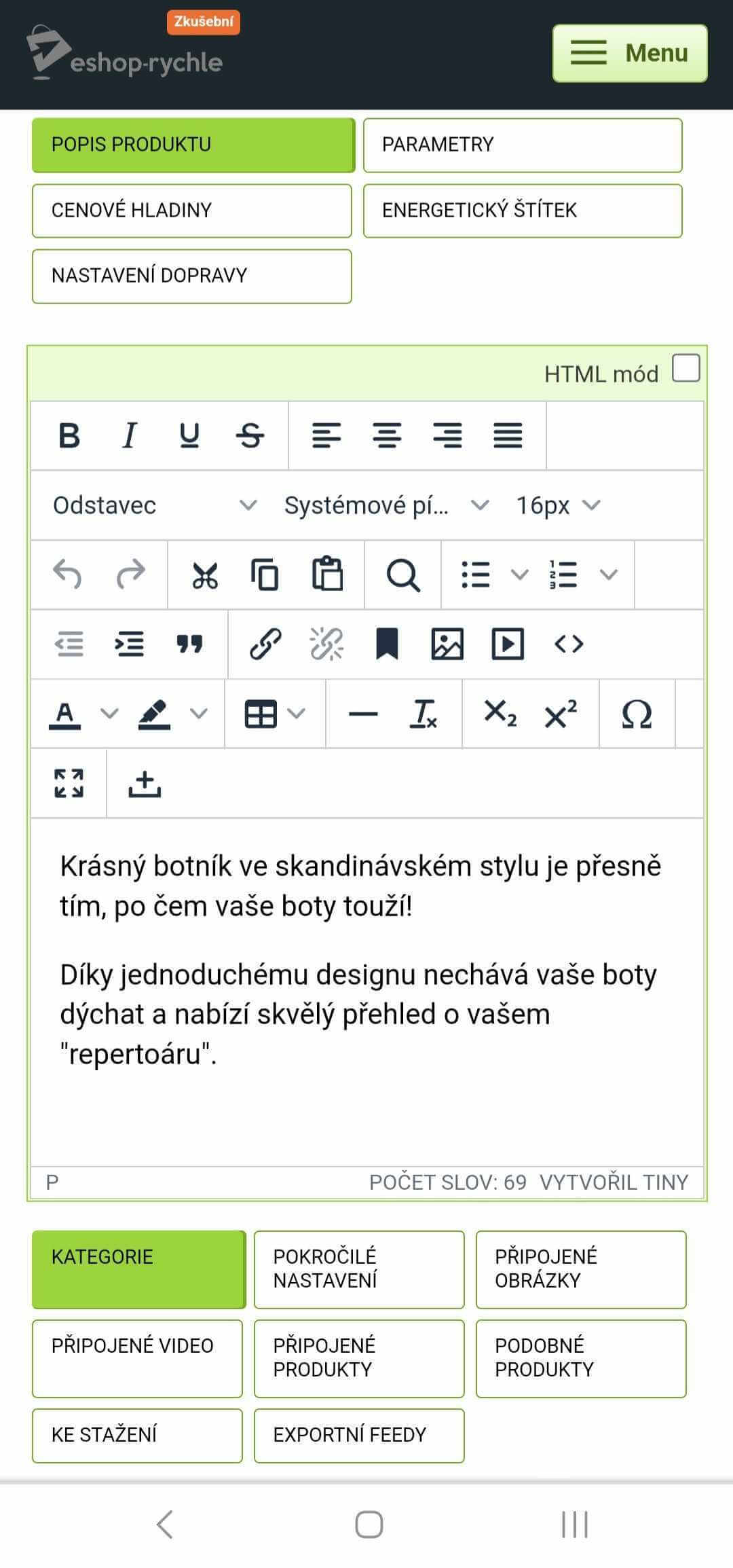Screen dimensions: 733x1568
Task: Expand text color palette arrow
Action: [x=109, y=714]
